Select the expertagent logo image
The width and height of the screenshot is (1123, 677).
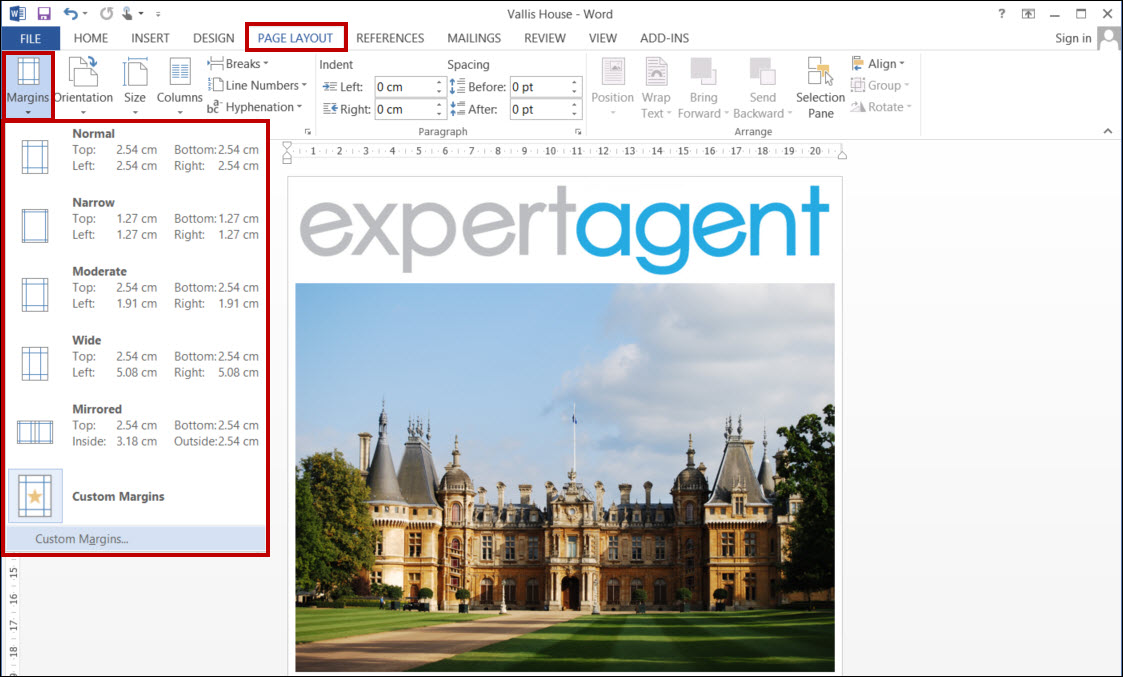coord(564,229)
